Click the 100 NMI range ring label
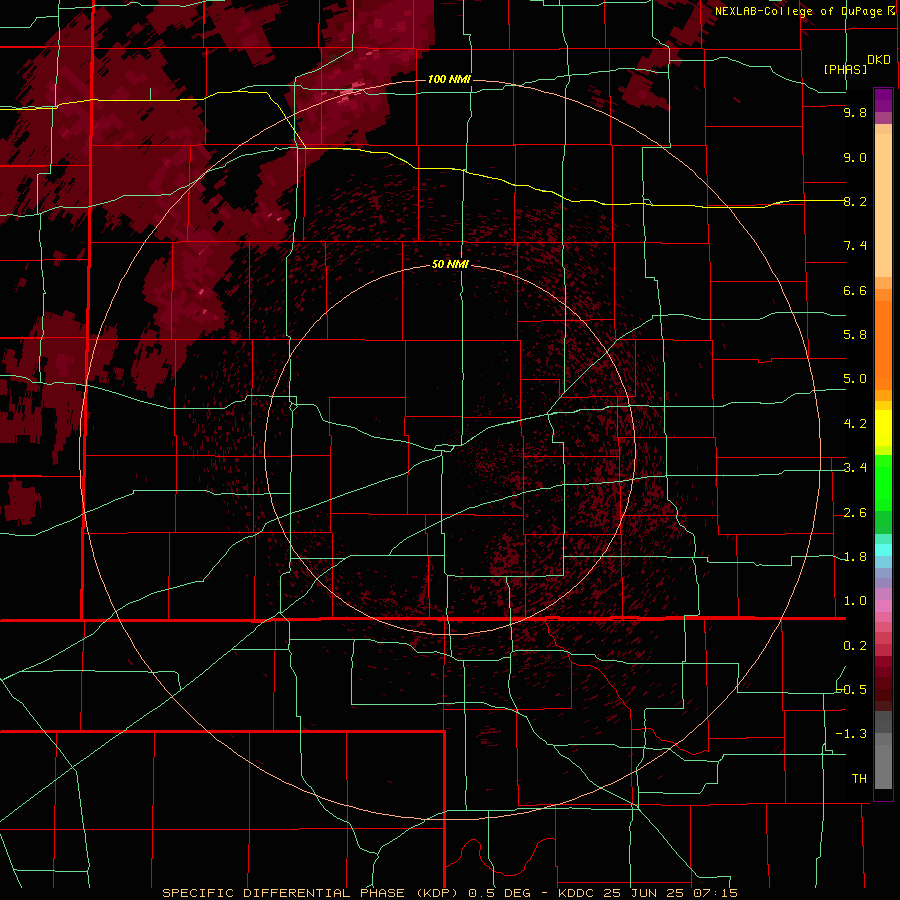Screen dimensions: 900x900 click(x=449, y=79)
